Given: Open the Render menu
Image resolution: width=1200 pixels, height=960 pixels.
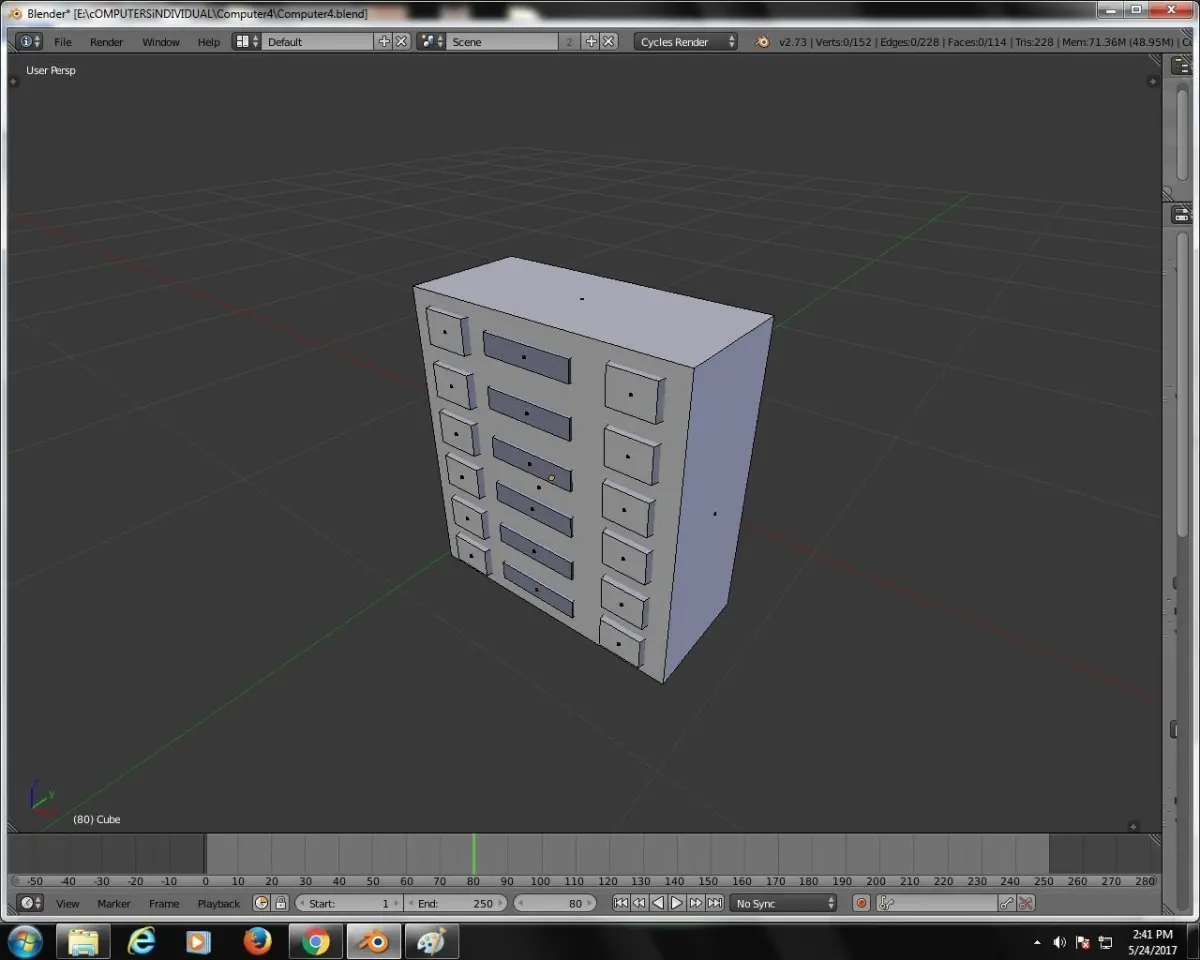Looking at the screenshot, I should (x=107, y=42).
